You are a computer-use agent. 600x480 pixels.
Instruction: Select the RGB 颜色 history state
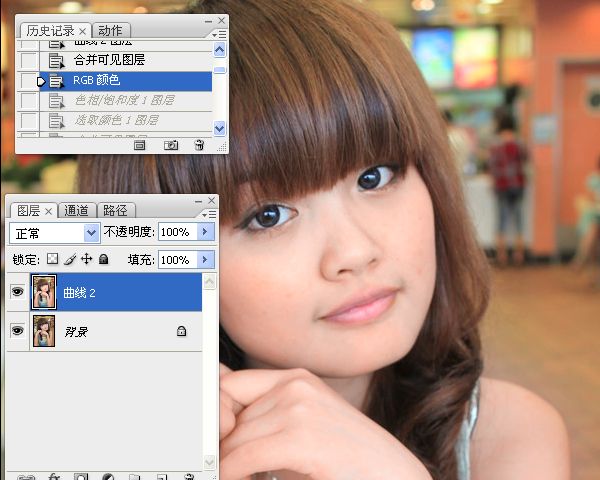(125, 81)
